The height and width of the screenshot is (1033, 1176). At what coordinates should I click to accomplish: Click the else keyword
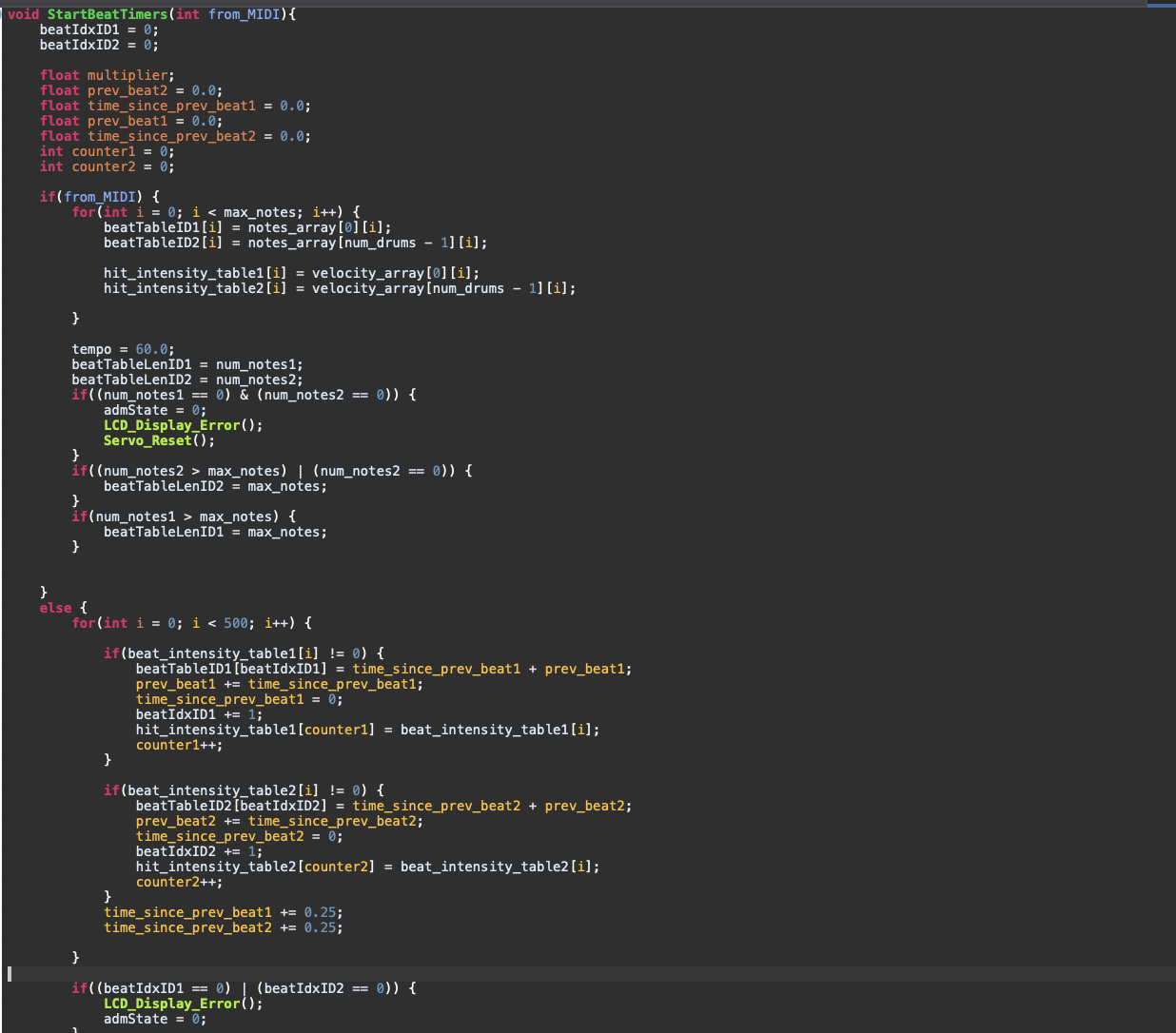coord(55,608)
